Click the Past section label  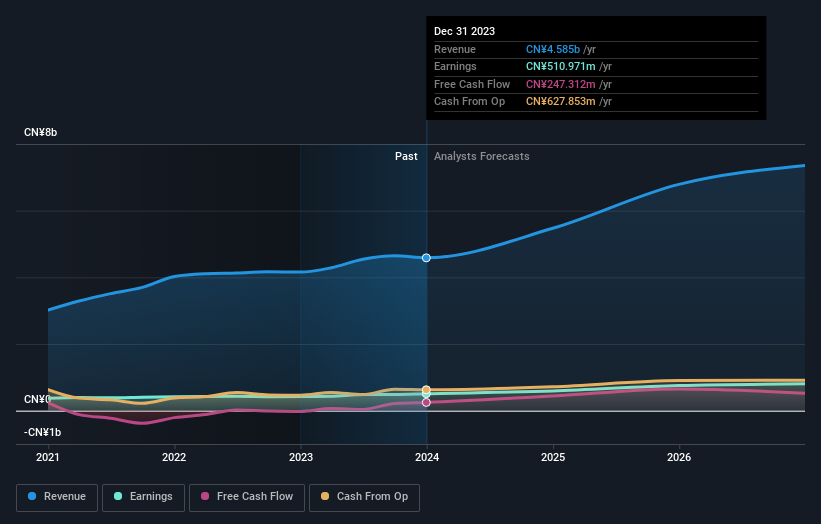coord(406,157)
